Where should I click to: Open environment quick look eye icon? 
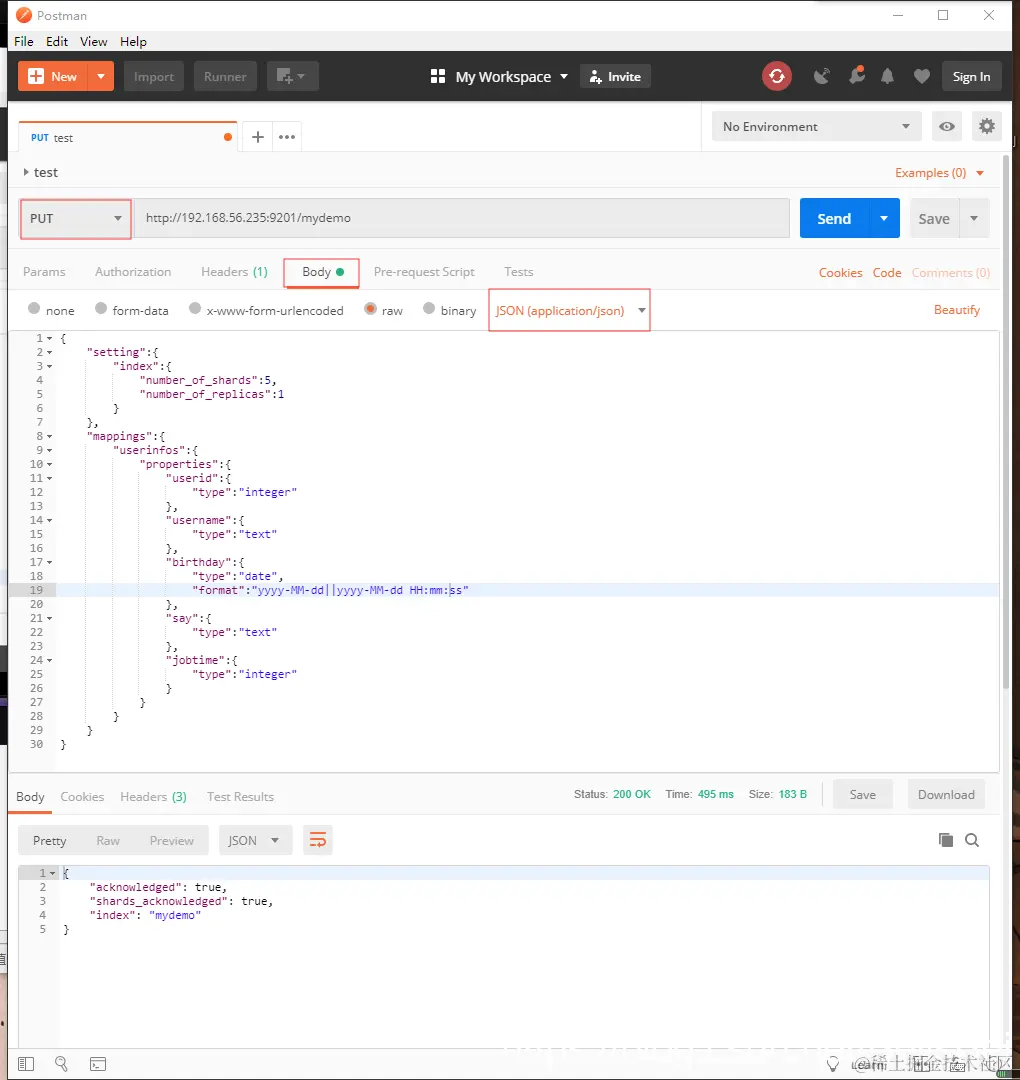click(x=947, y=127)
